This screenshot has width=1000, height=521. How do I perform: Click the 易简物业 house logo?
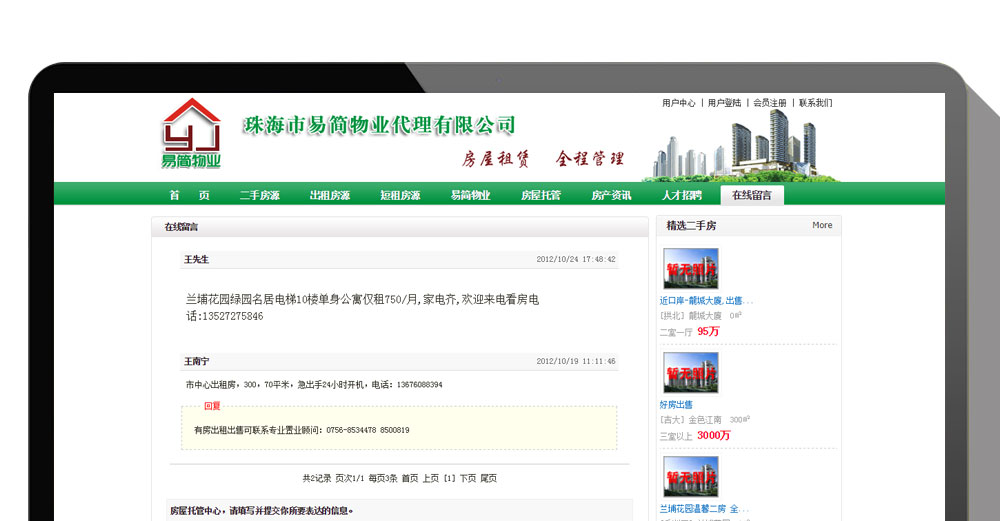point(191,133)
